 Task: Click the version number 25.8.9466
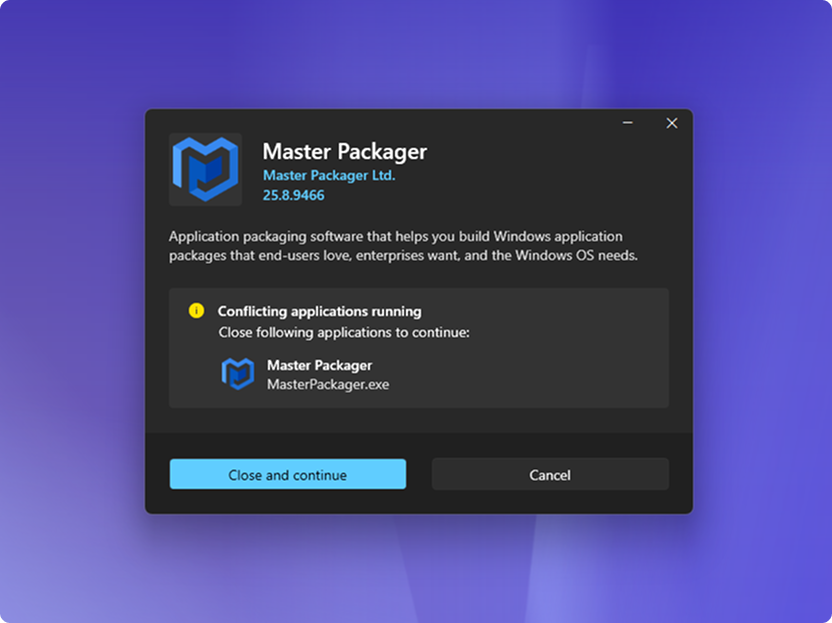pyautogui.click(x=293, y=195)
